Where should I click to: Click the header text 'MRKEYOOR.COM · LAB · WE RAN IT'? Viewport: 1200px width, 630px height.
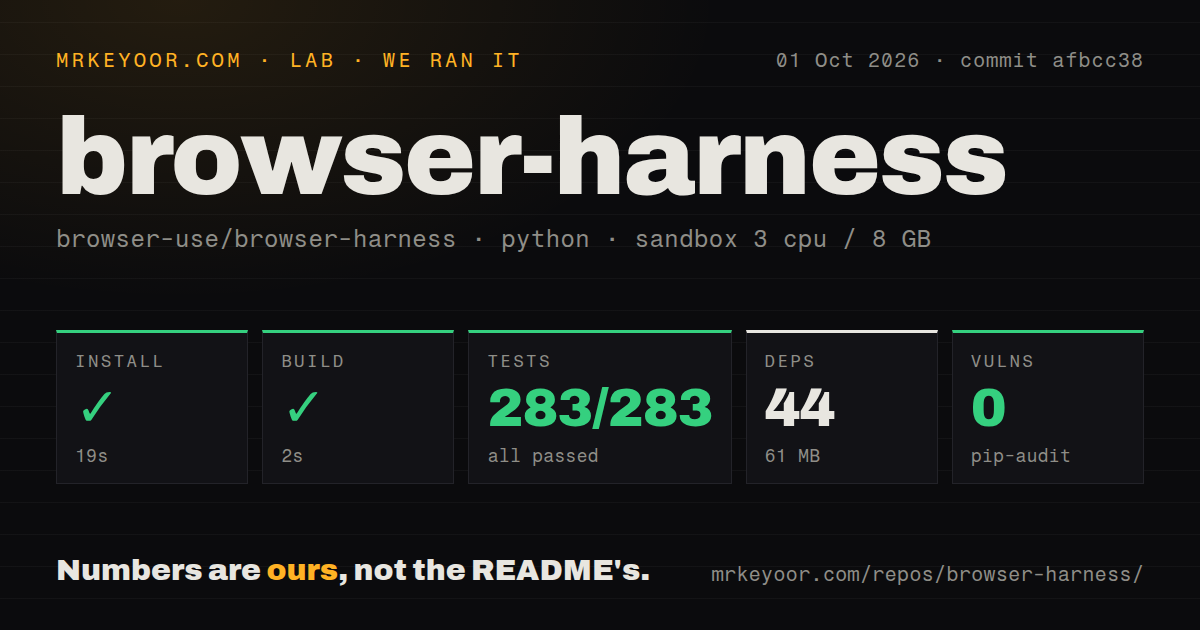(289, 61)
